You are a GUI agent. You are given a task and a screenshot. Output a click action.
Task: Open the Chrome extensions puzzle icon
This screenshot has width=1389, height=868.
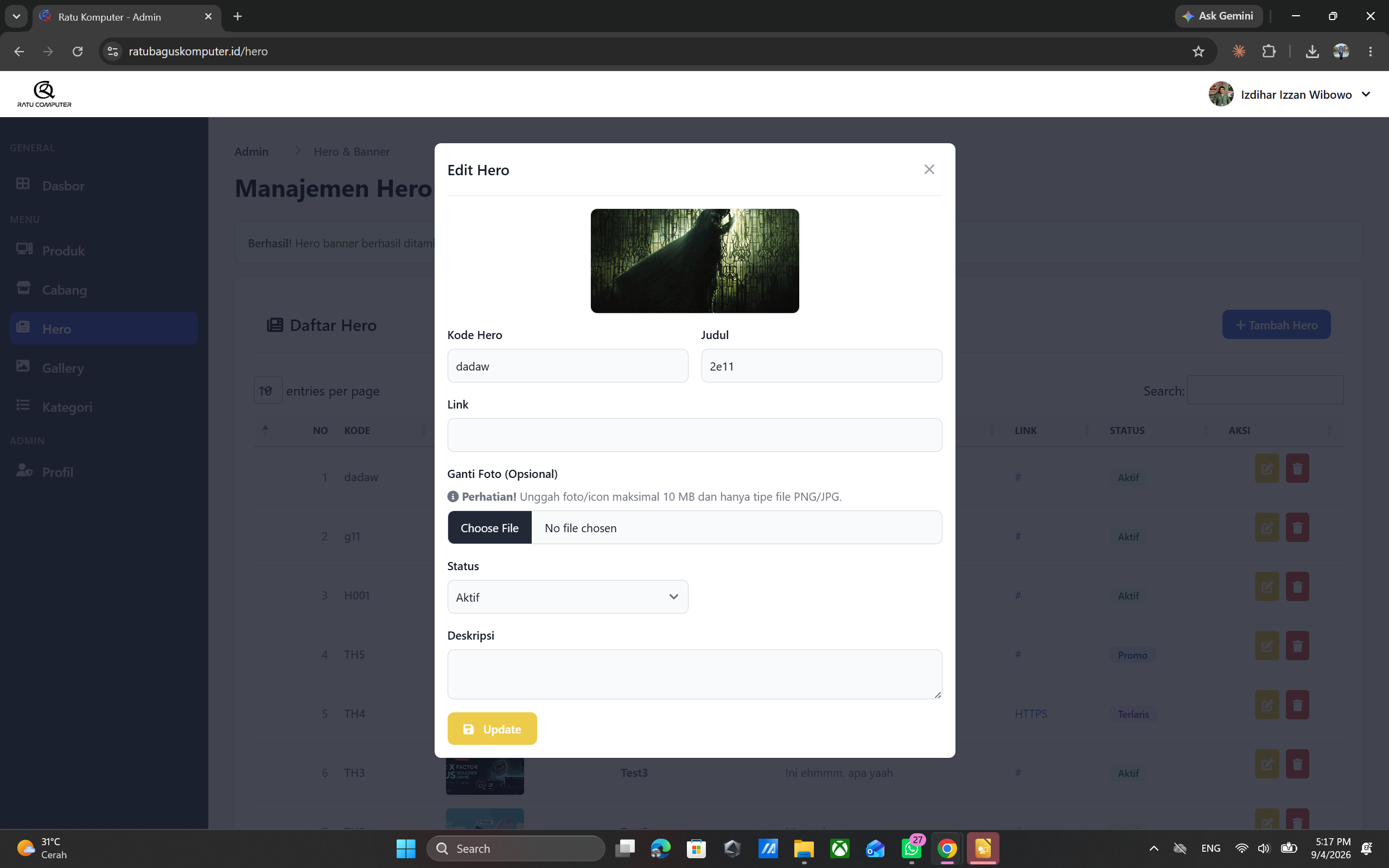1269,51
